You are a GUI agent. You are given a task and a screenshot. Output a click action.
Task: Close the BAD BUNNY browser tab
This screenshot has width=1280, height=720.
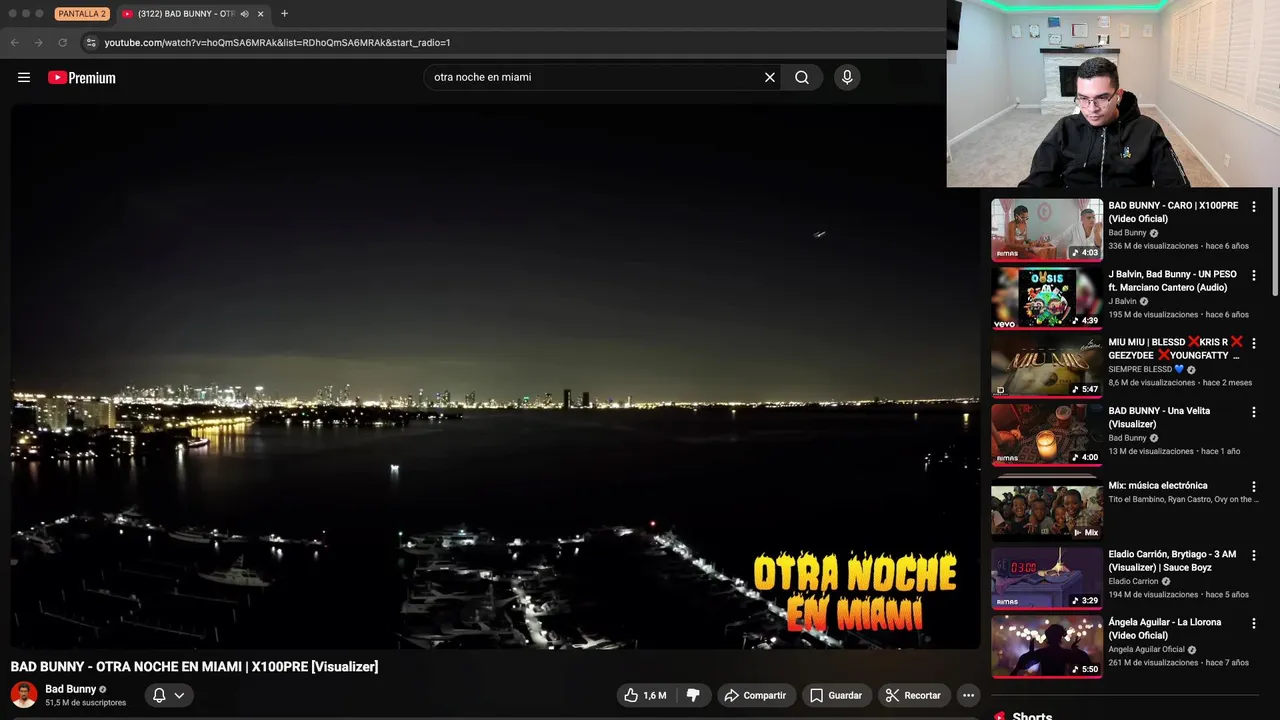[x=261, y=14]
